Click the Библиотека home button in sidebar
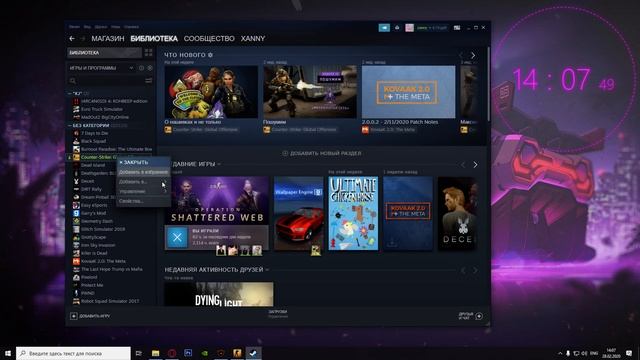The width and height of the screenshot is (640, 360). coord(104,53)
